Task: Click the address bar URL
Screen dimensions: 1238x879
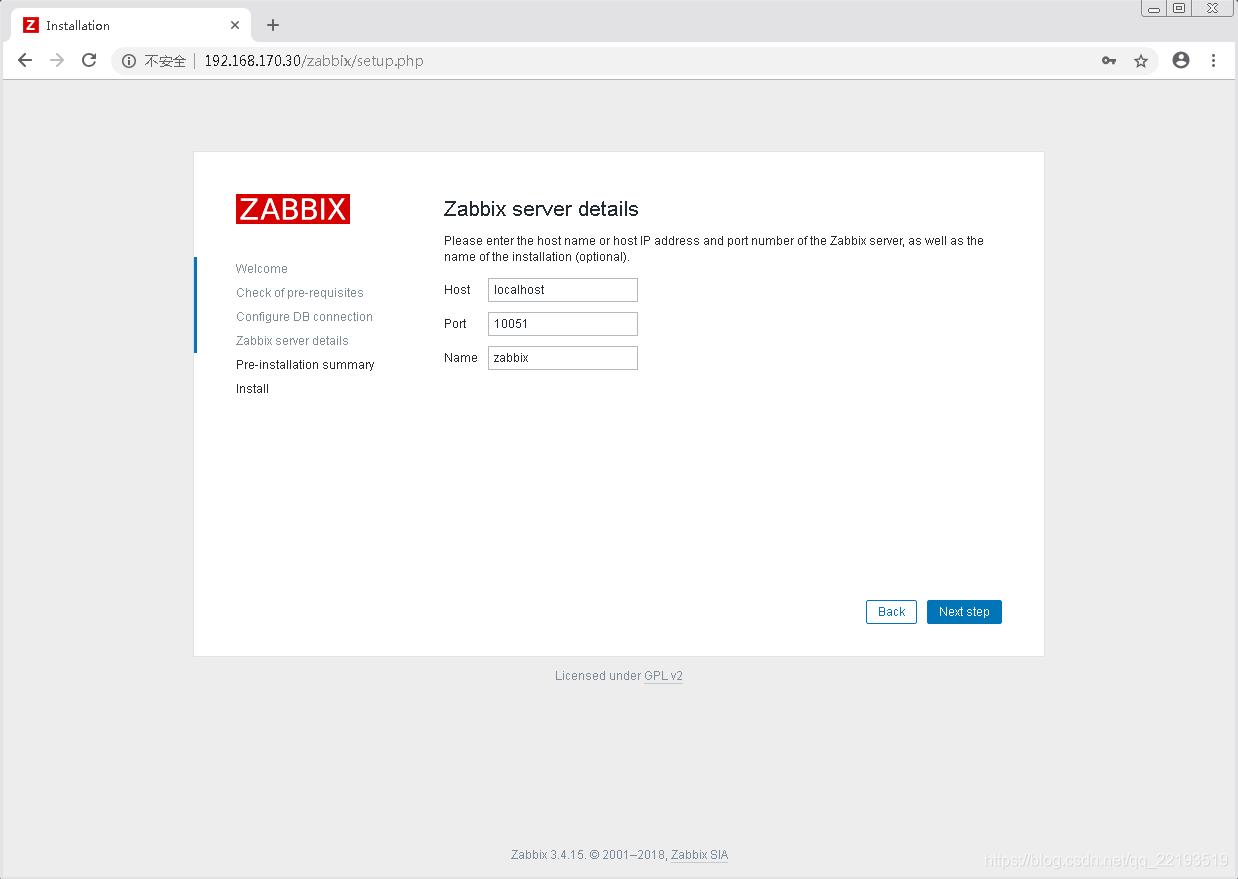Action: tap(314, 61)
